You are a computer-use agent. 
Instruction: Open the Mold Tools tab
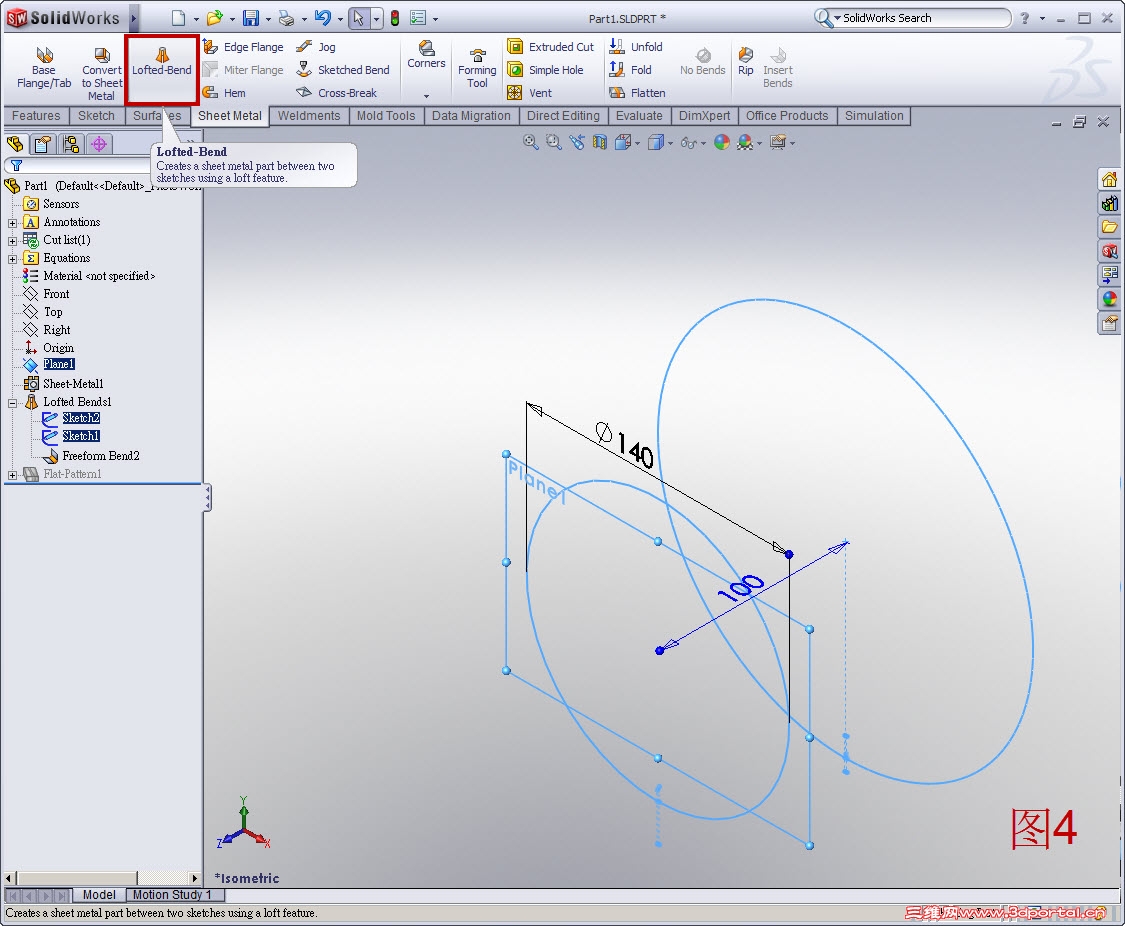pyautogui.click(x=386, y=116)
